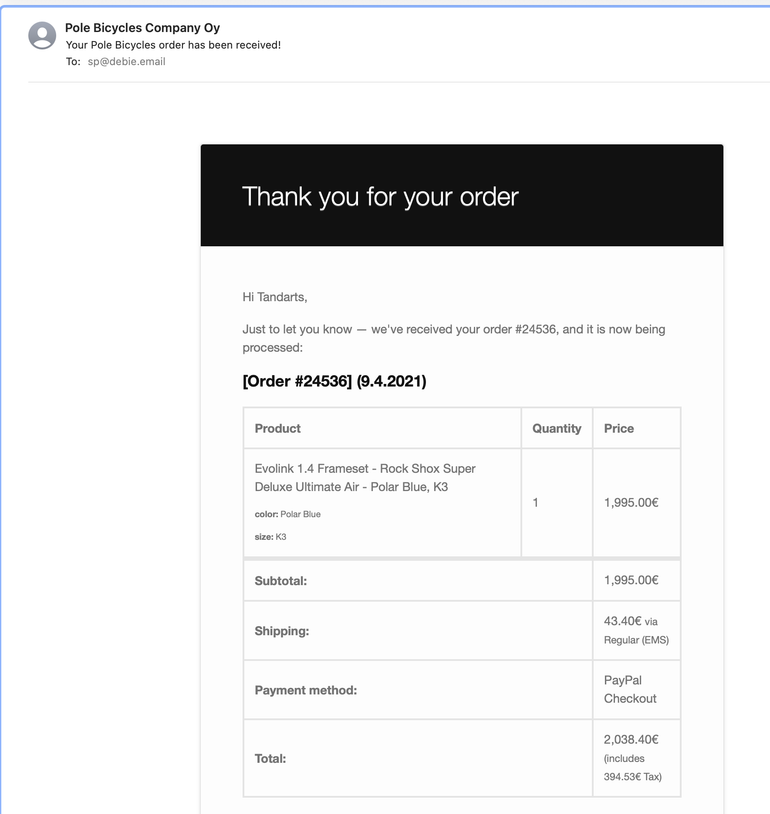Click the Total row label
Image resolution: width=770 pixels, height=814 pixels.
tap(271, 758)
